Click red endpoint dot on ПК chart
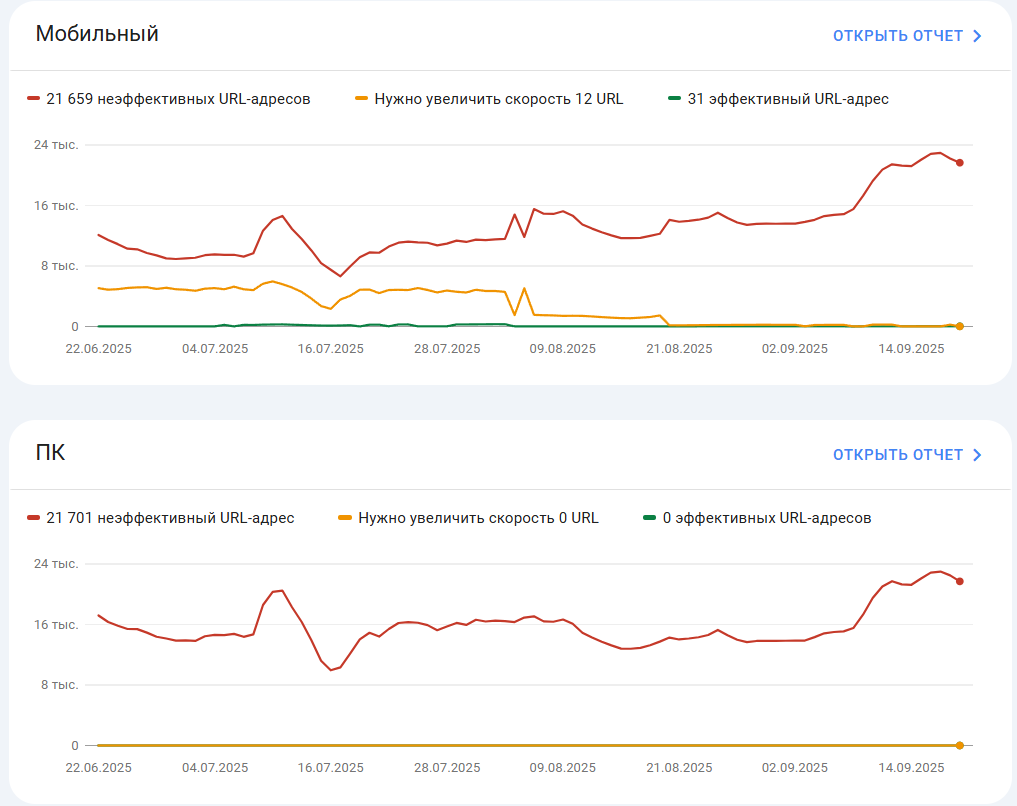 [959, 582]
